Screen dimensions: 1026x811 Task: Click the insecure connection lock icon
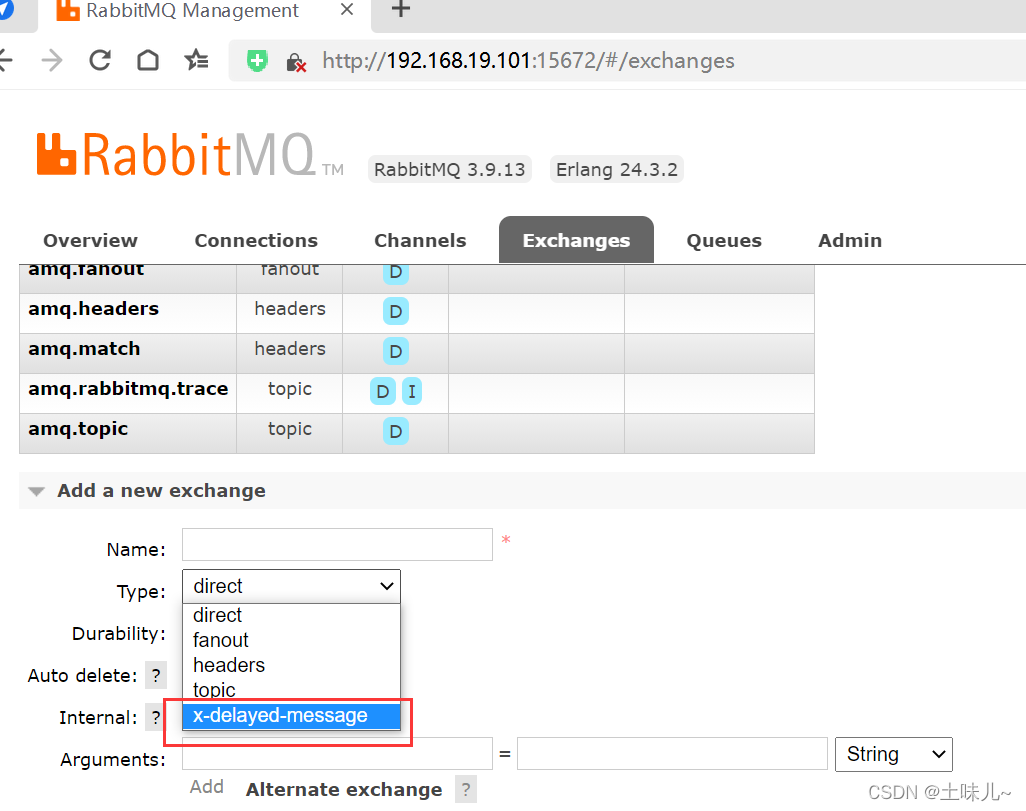pos(296,62)
